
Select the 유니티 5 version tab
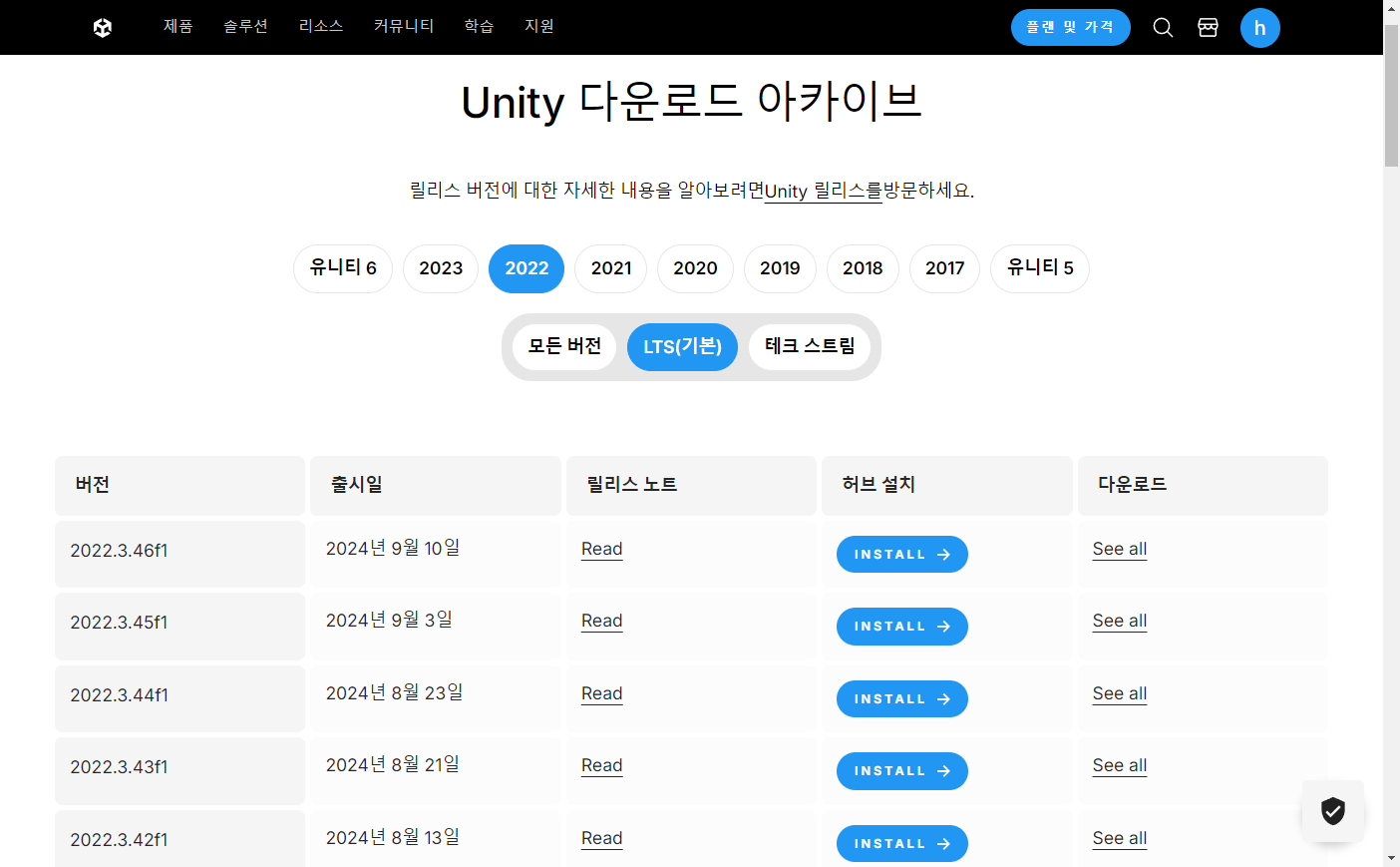tap(1040, 268)
